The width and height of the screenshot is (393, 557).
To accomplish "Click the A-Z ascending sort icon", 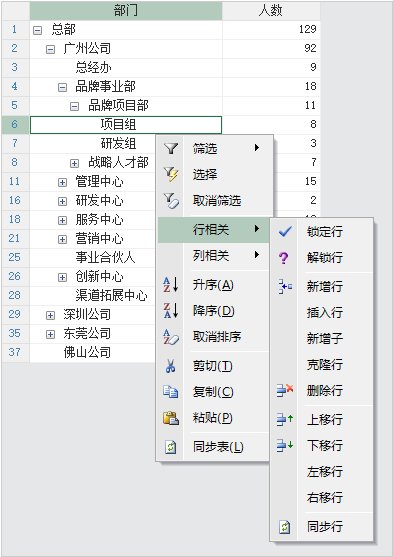I will [171, 285].
